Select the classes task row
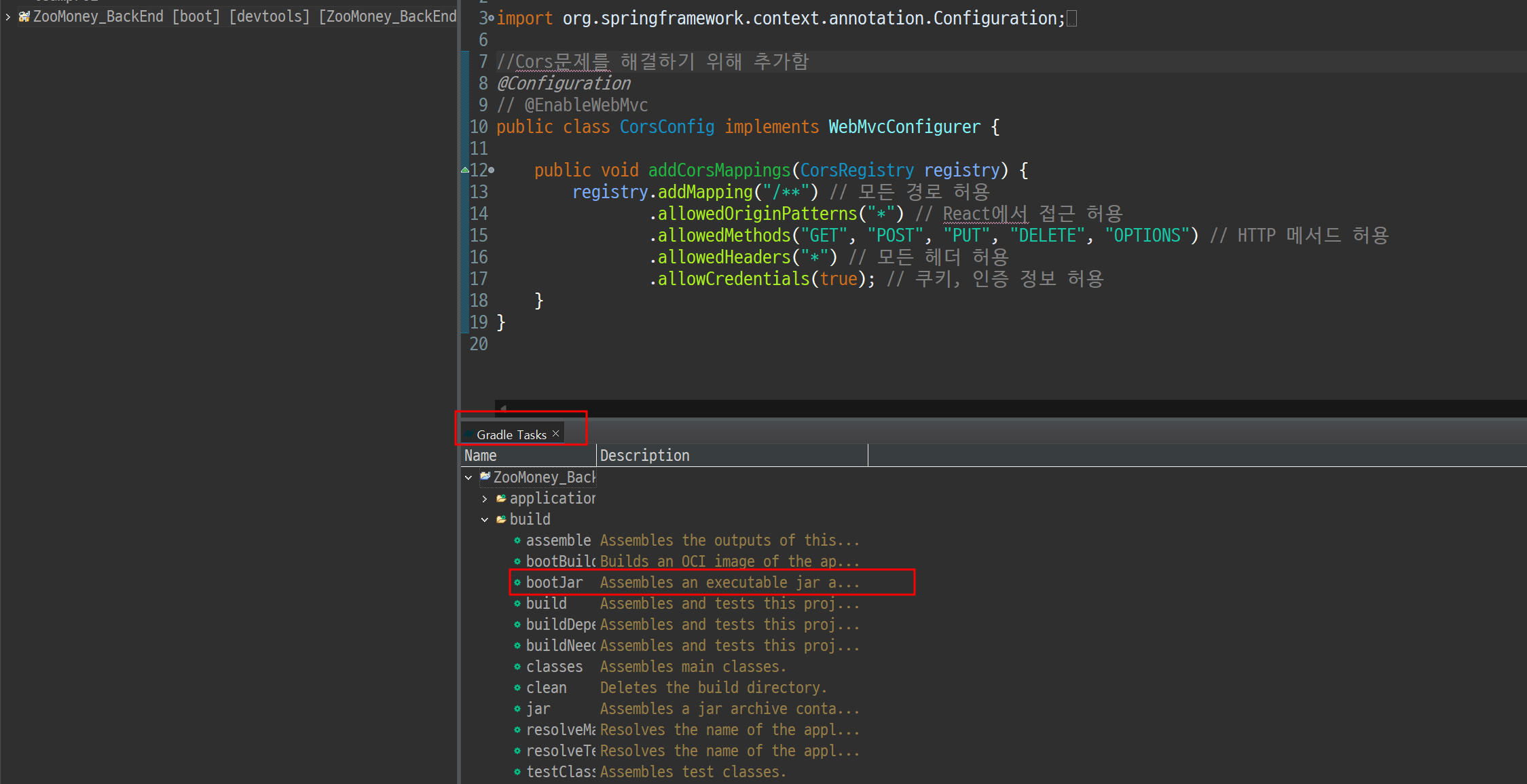Viewport: 1527px width, 784px height. tap(554, 667)
